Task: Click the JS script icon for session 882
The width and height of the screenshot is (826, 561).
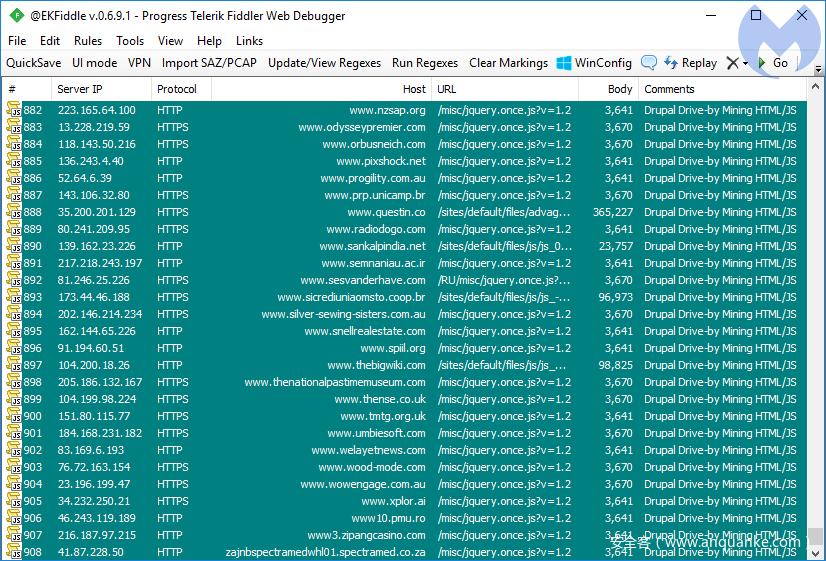Action: click(x=14, y=110)
